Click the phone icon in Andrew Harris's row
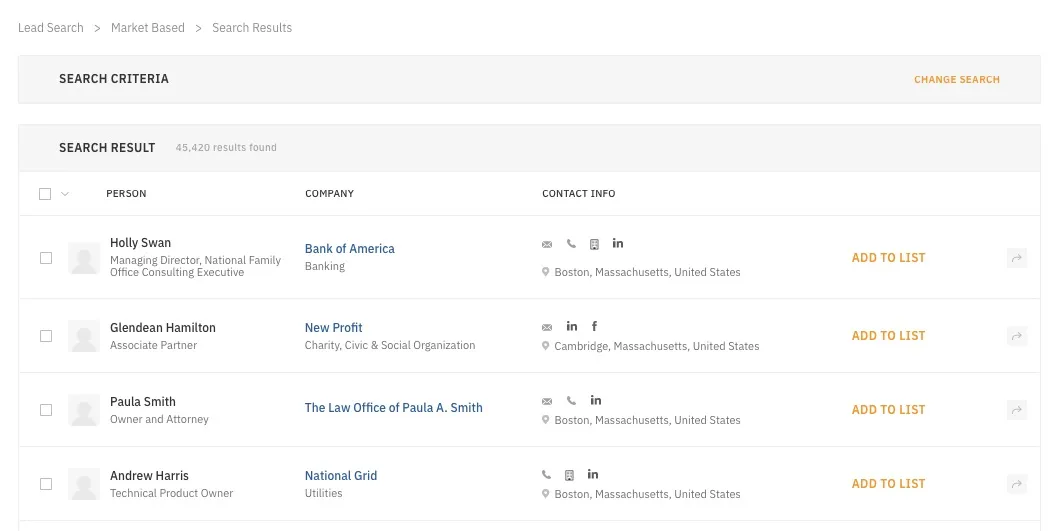 click(547, 475)
